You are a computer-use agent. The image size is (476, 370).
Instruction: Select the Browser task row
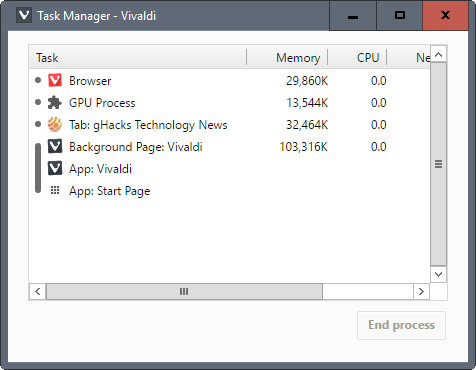pos(229,81)
